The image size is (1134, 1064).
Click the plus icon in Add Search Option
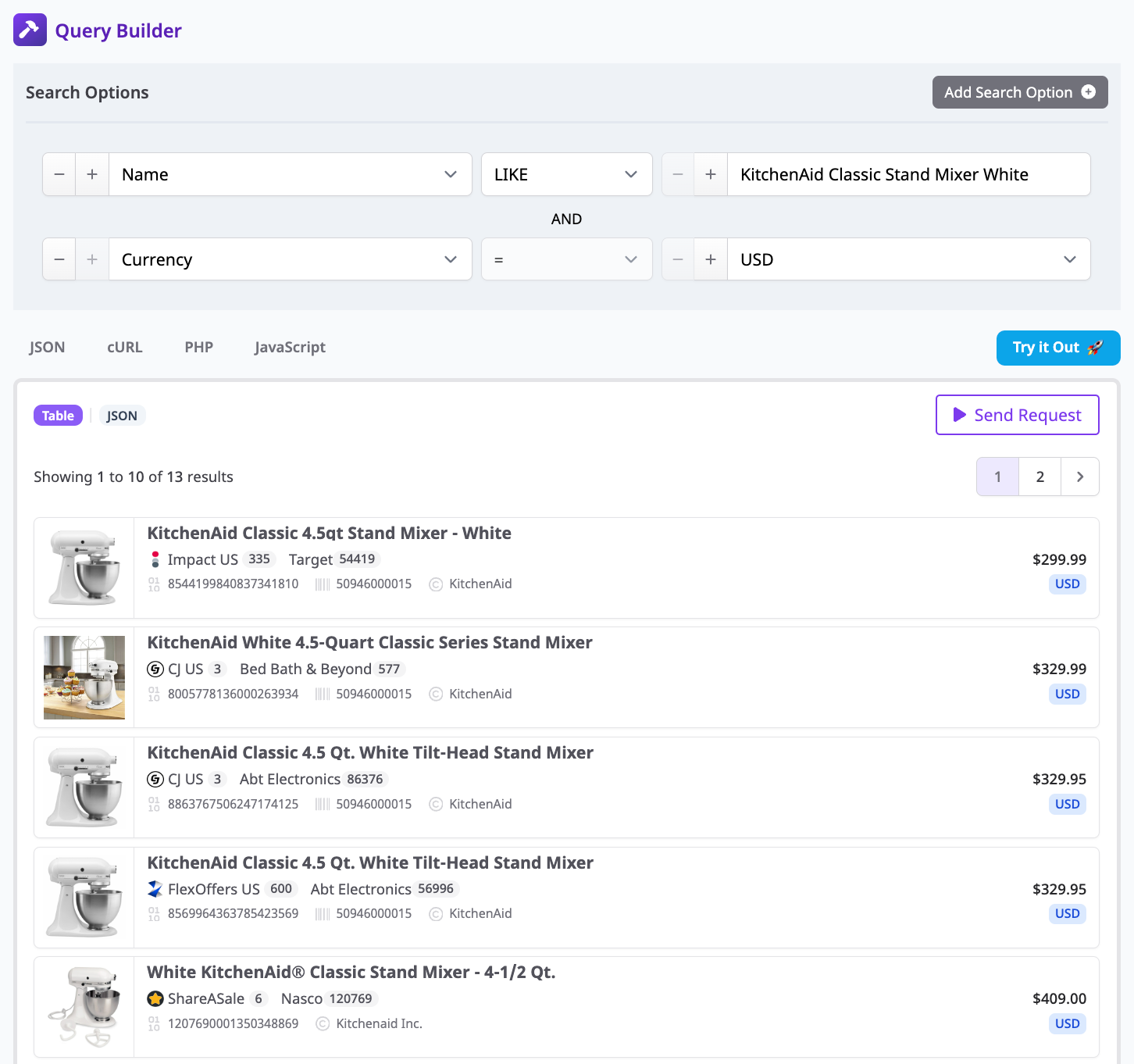pyautogui.click(x=1088, y=92)
